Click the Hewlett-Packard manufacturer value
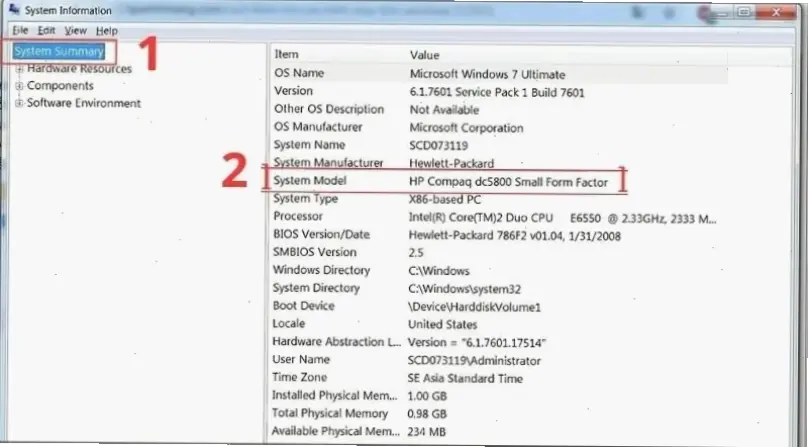This screenshot has height=447, width=808. tap(451, 163)
